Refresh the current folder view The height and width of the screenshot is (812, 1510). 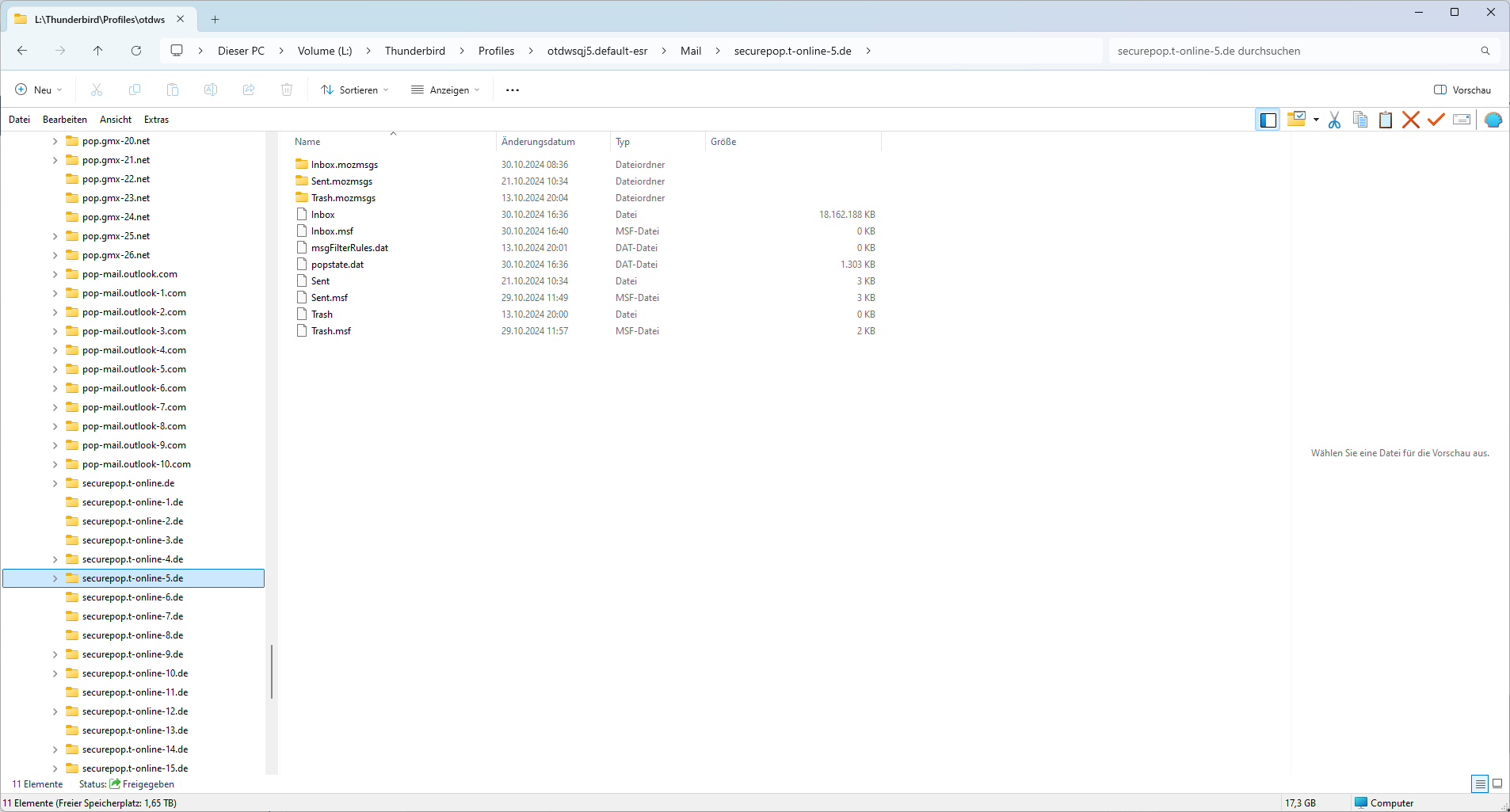coord(136,51)
